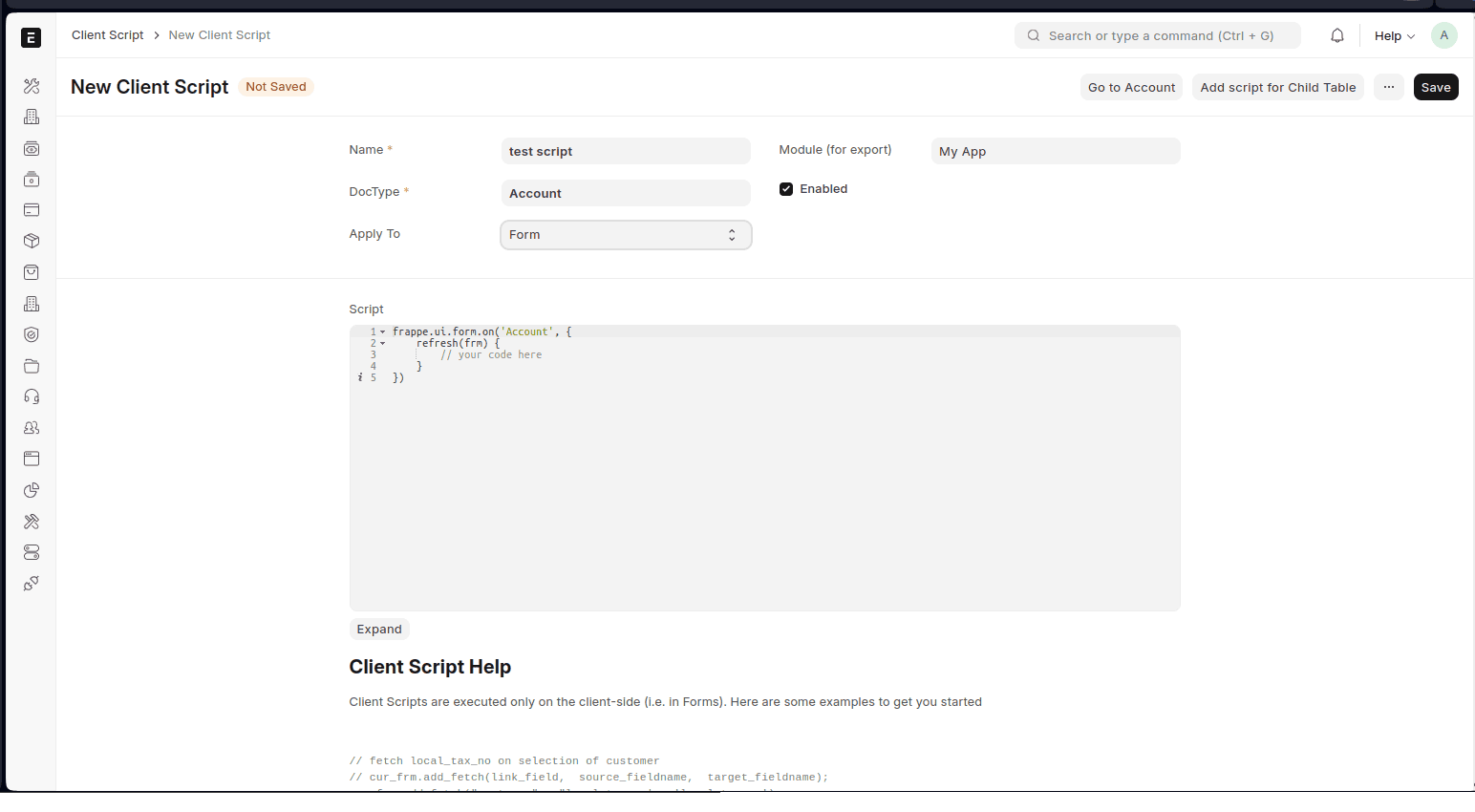The image size is (1475, 812).
Task: Focus the DocType field 'Account'
Action: pyautogui.click(x=626, y=193)
